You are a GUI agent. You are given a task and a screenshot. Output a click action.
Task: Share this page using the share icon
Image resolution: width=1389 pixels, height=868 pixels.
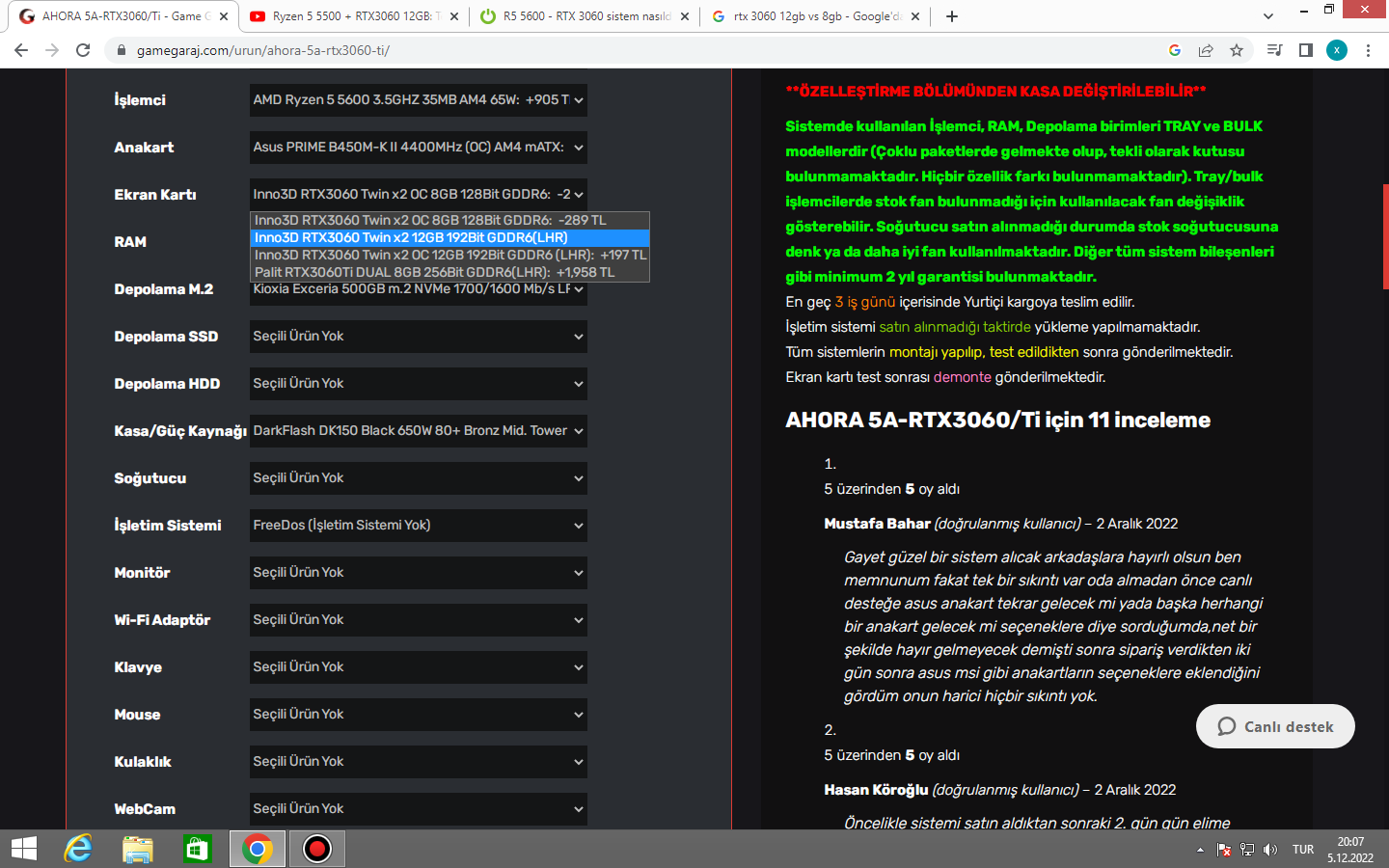click(1206, 50)
